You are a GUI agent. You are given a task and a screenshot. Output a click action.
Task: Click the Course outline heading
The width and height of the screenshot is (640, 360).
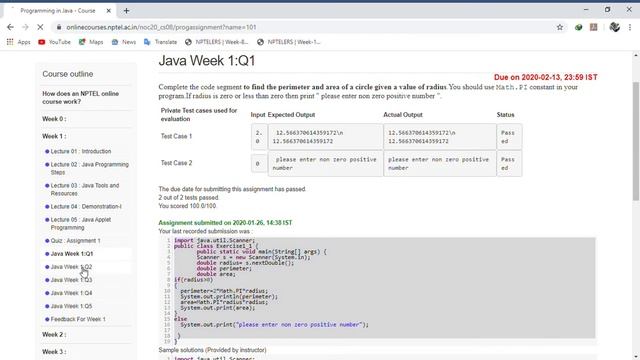click(68, 74)
